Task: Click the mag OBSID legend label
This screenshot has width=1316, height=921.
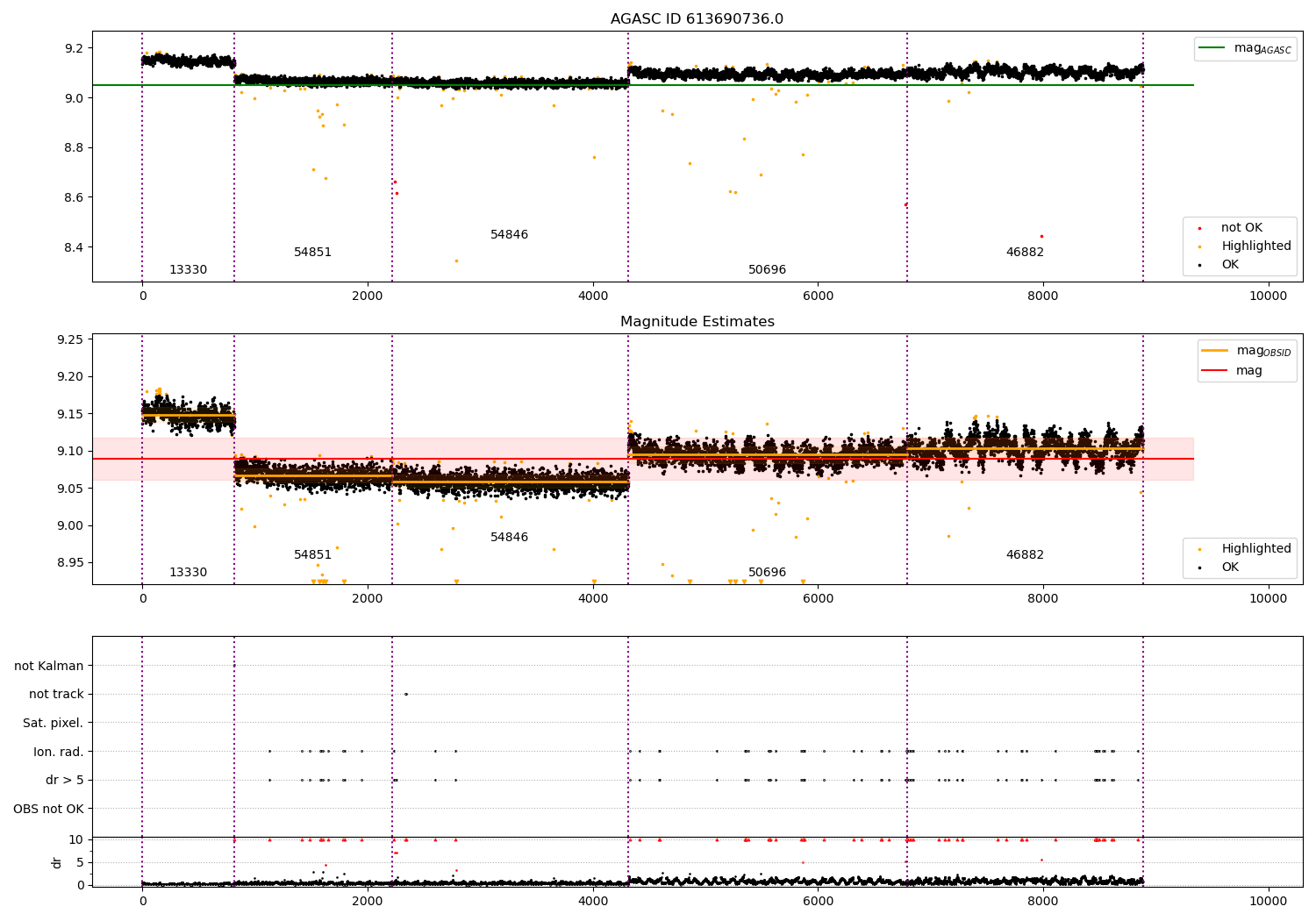Action: [1263, 351]
